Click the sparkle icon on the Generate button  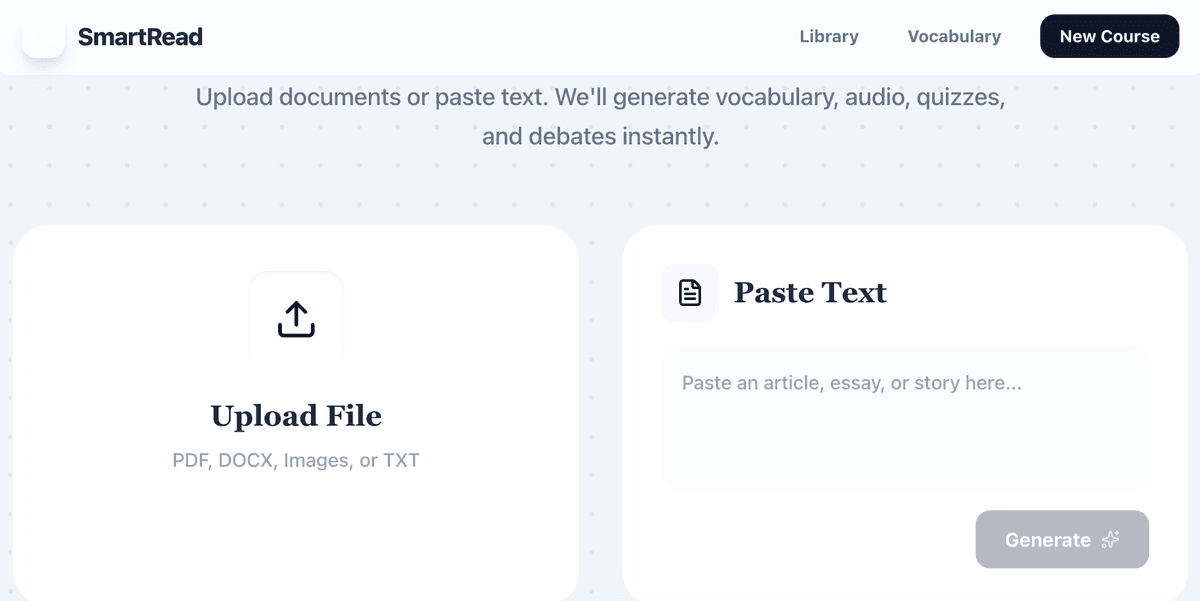[x=1110, y=540]
